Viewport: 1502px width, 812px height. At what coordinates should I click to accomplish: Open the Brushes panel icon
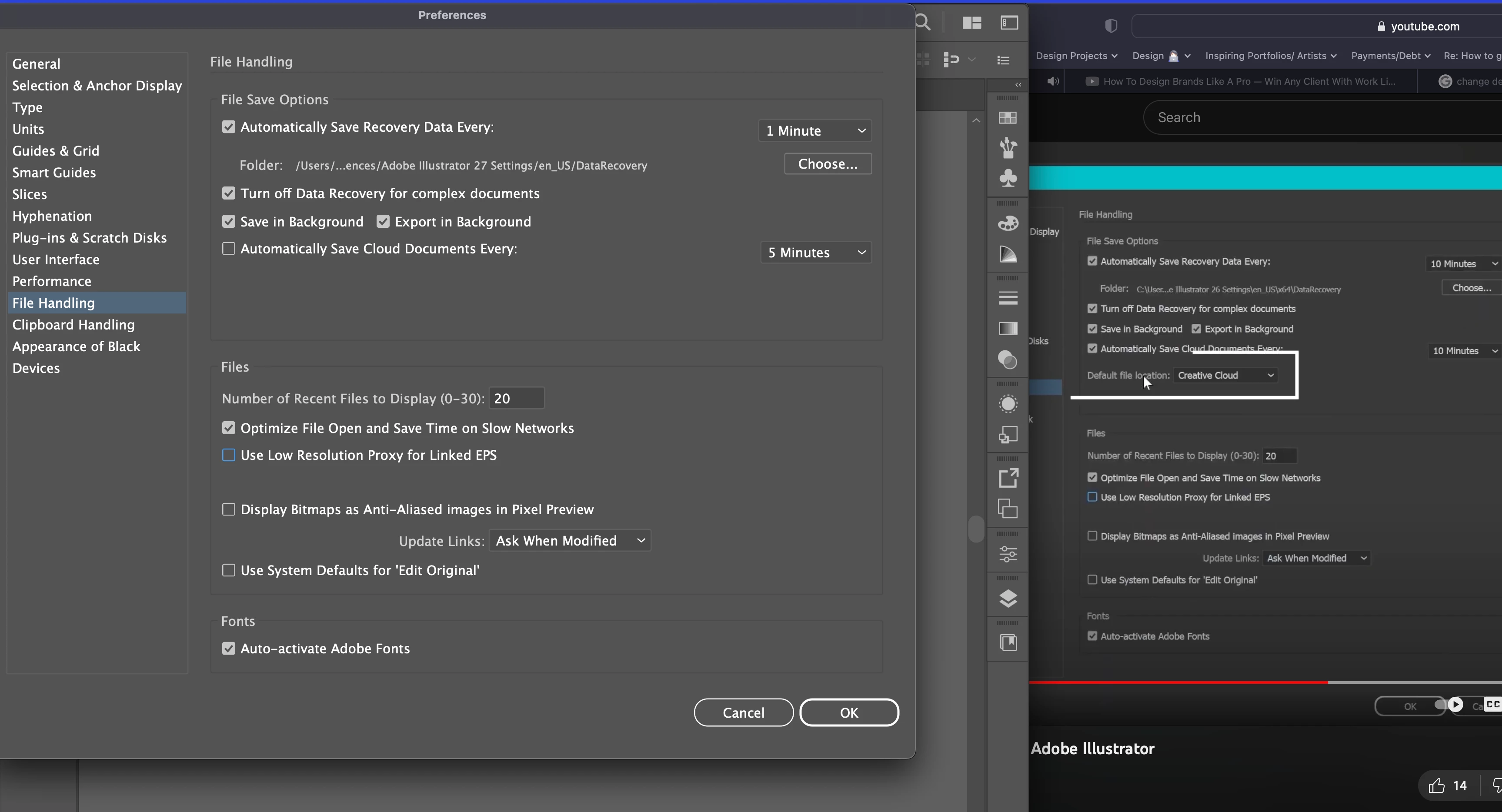[1008, 147]
